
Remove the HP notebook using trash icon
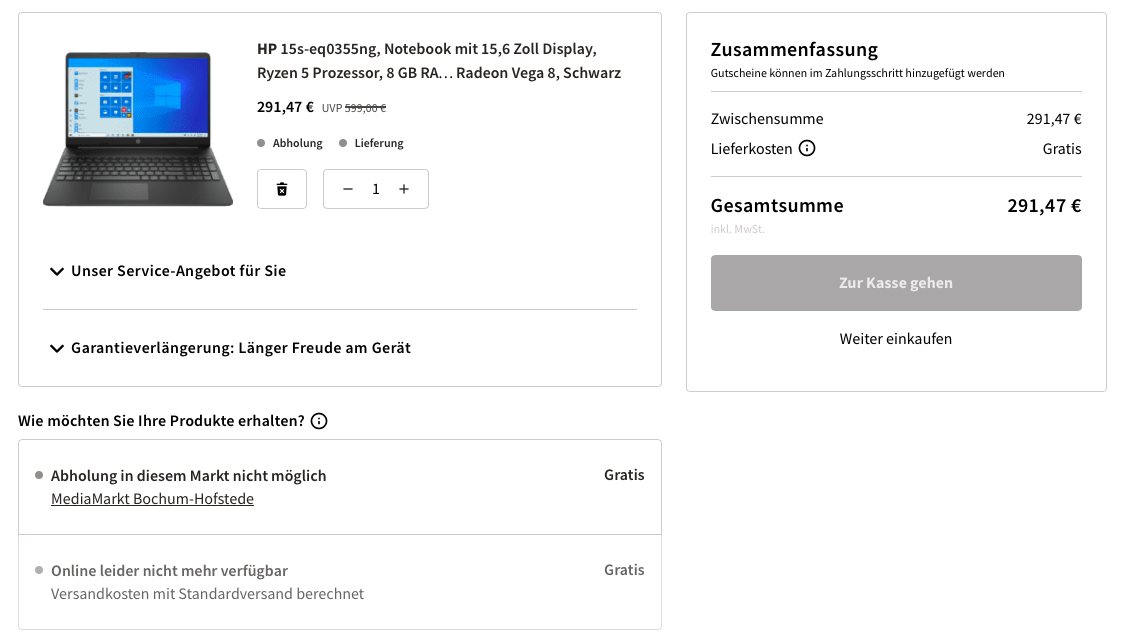(x=282, y=189)
